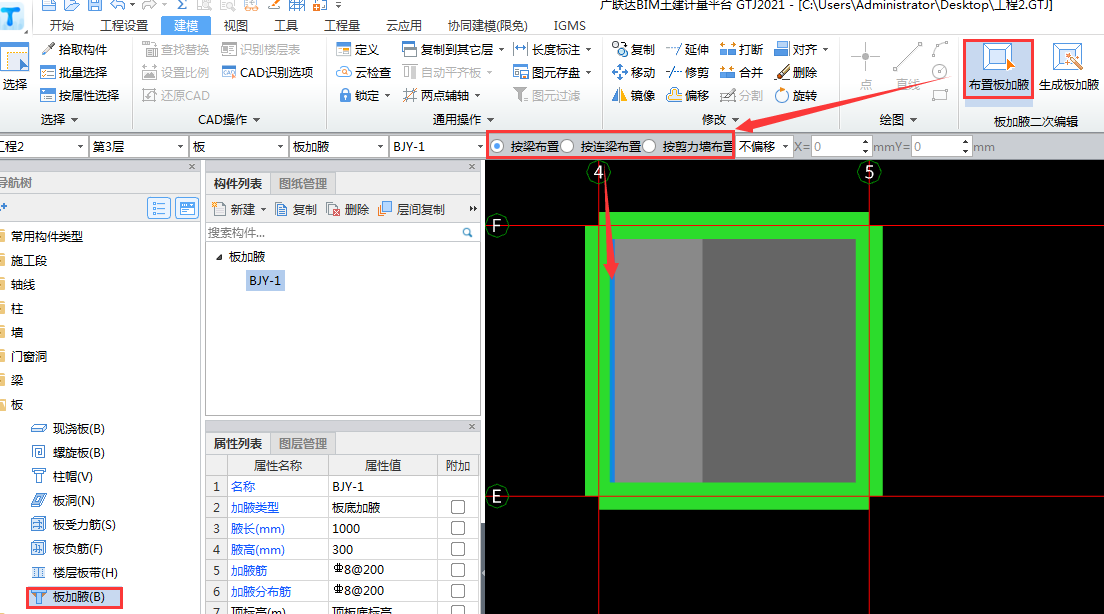Select the 旋转 rotate tool
The image size is (1104, 614).
tap(796, 95)
